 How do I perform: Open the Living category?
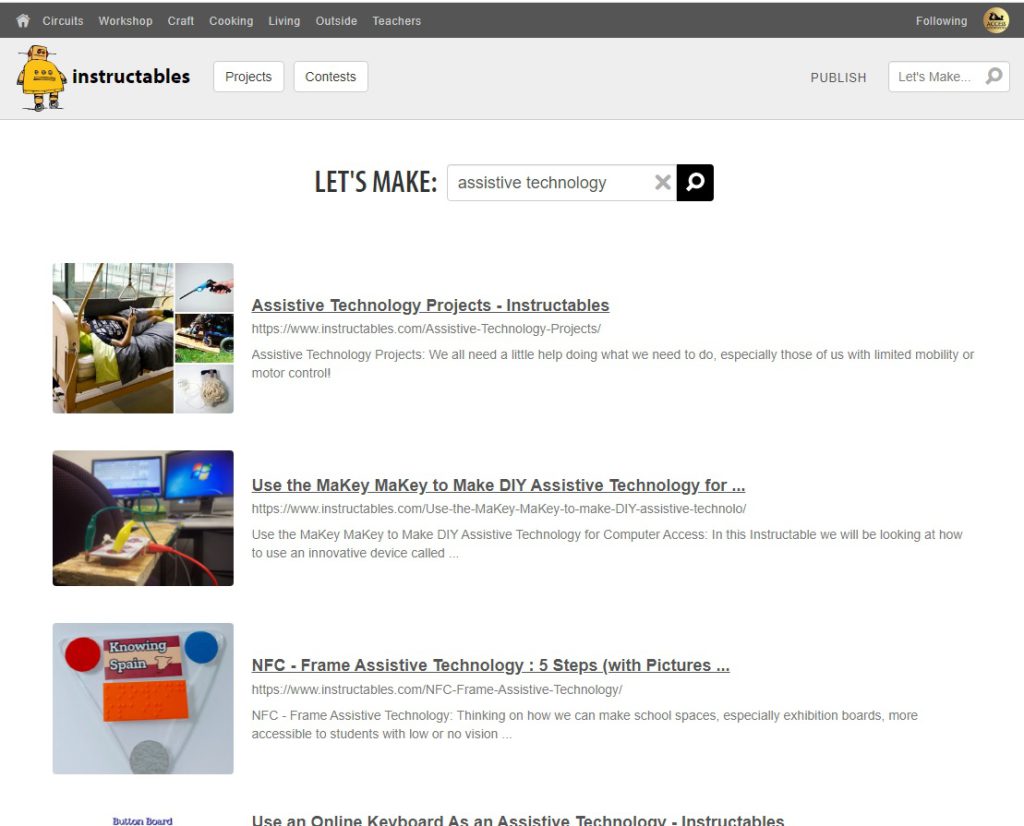[284, 21]
